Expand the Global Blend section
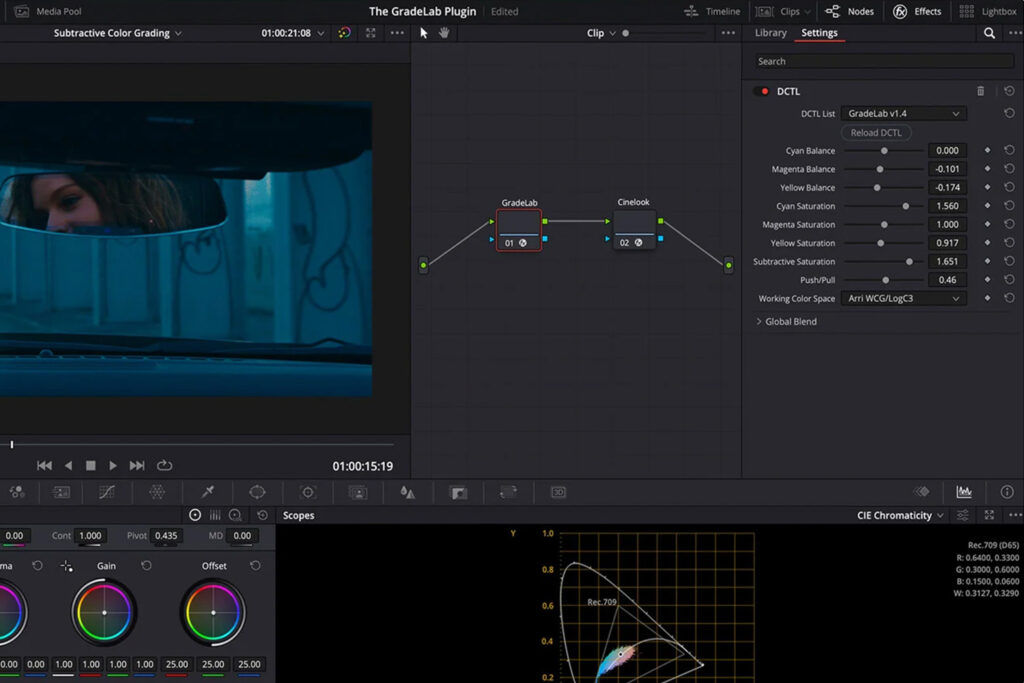Screen dimensions: 1024x683 click(x=786, y=322)
